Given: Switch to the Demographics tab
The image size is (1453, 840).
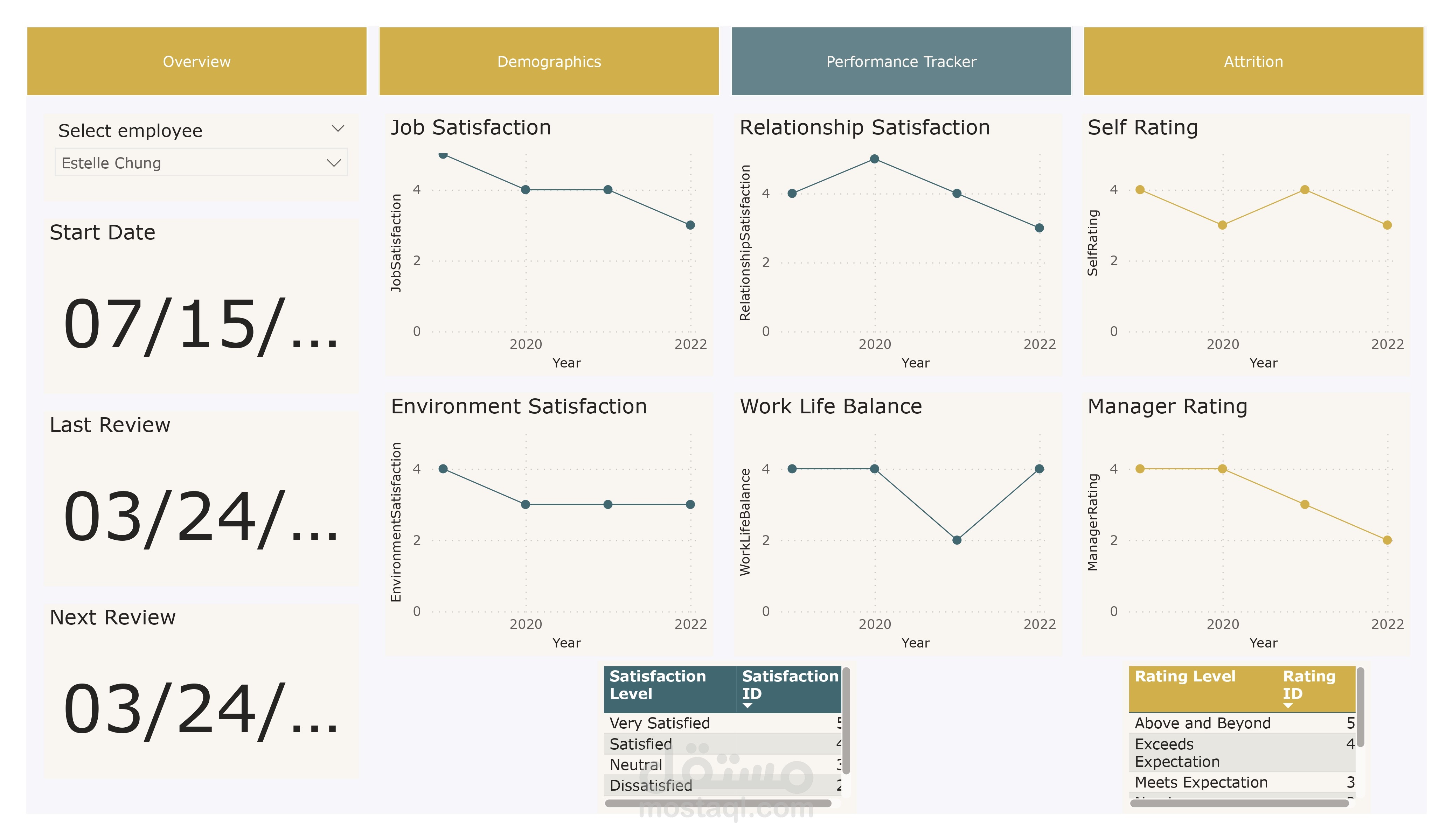Looking at the screenshot, I should pyautogui.click(x=548, y=61).
